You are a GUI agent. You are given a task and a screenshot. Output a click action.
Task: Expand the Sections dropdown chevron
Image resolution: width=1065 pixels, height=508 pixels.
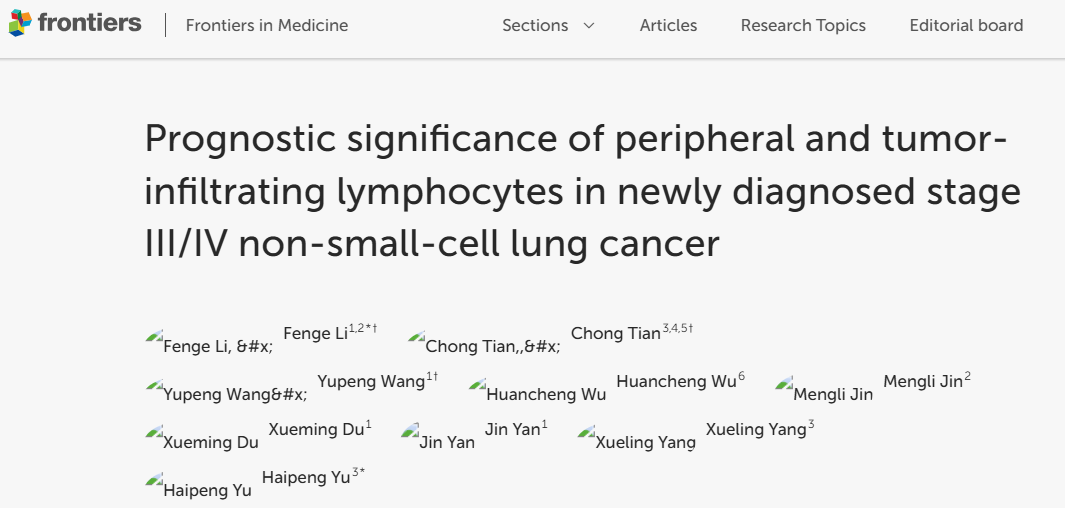[x=589, y=26]
